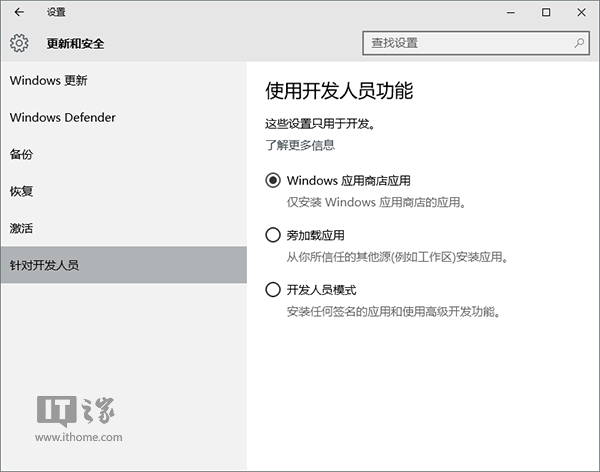Go to the 备份 settings page
The image size is (600, 472).
(21, 154)
